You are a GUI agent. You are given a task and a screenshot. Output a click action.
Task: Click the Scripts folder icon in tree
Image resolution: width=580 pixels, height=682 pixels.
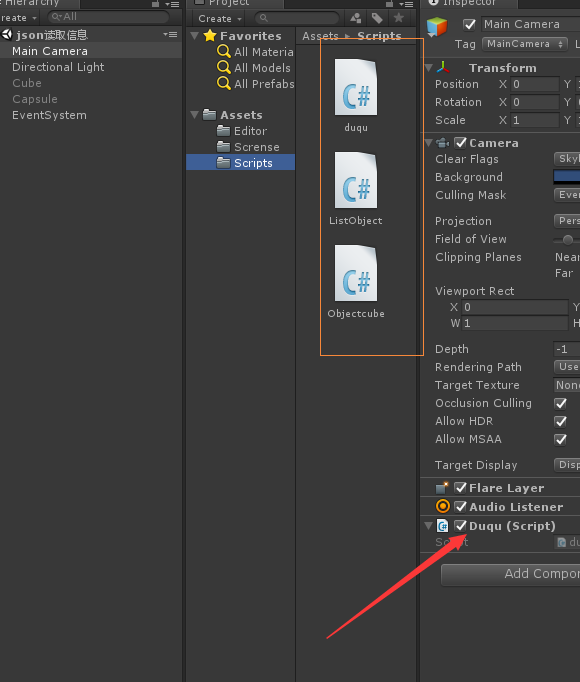coord(223,163)
